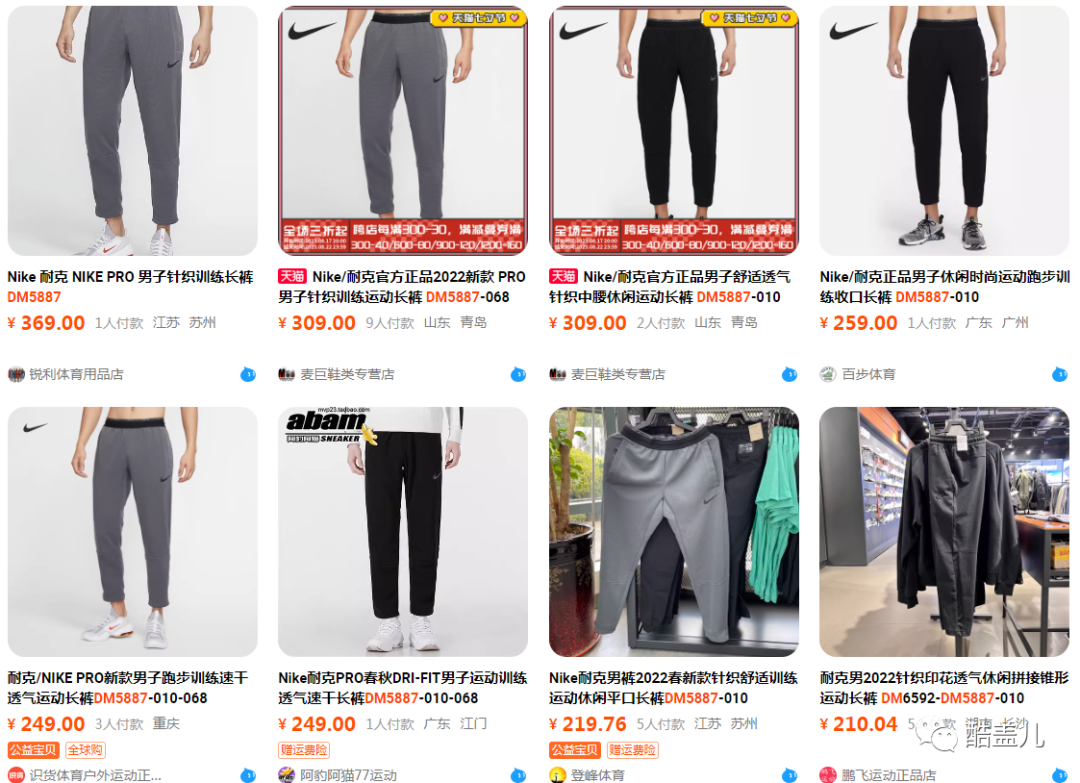Click the 公益宝贝 tag under the ¥249.00 listing

pos(33,750)
